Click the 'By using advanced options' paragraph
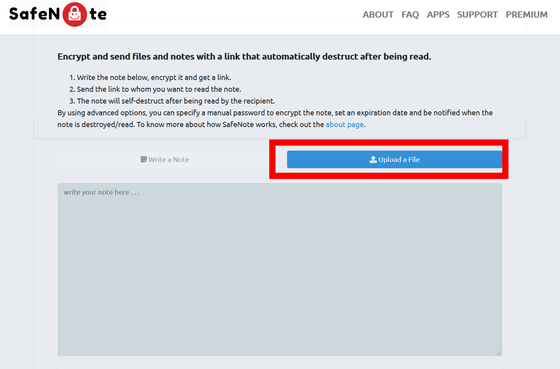Image resolution: width=560 pixels, height=369 pixels. (x=275, y=119)
